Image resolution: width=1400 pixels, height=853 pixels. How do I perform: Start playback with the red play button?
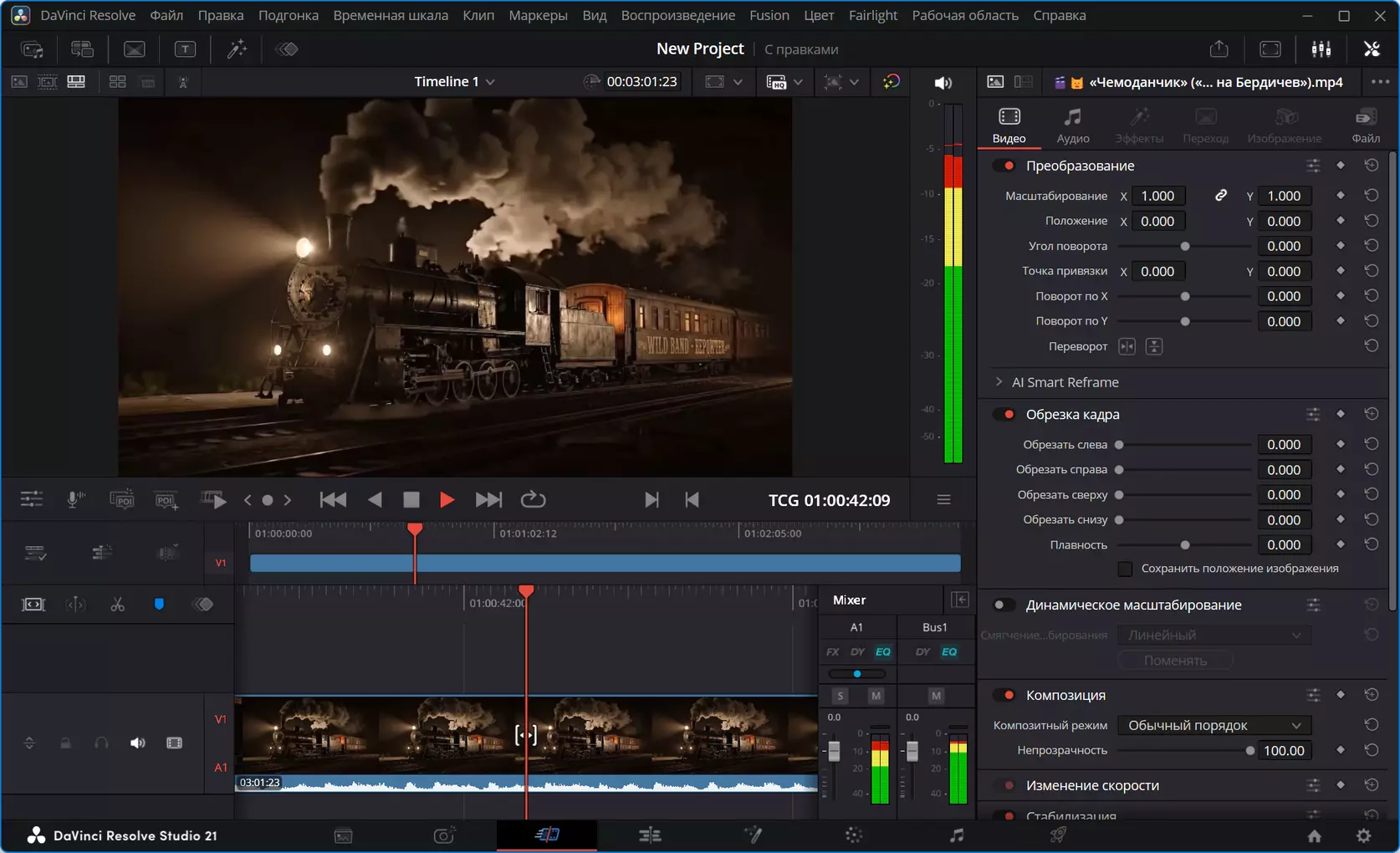pos(447,499)
